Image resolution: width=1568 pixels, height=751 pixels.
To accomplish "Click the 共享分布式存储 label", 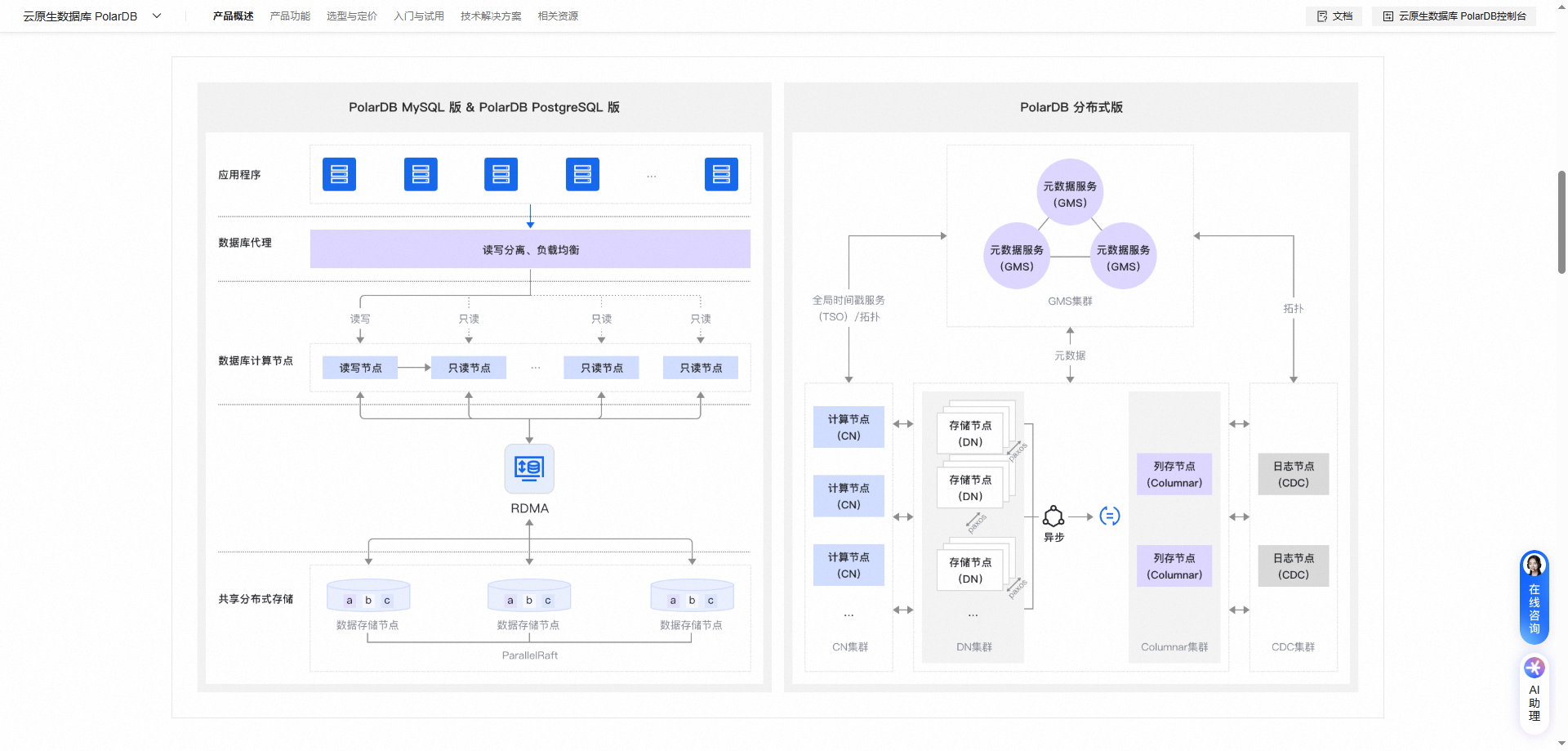I will point(256,599).
